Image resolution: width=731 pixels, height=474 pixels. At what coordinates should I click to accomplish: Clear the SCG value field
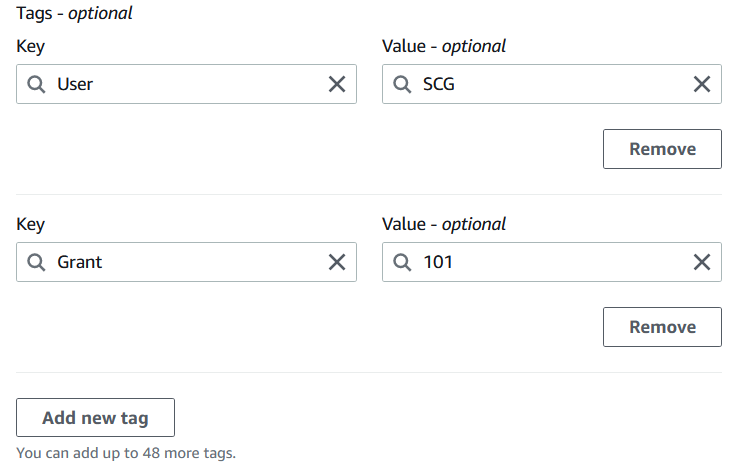point(702,84)
